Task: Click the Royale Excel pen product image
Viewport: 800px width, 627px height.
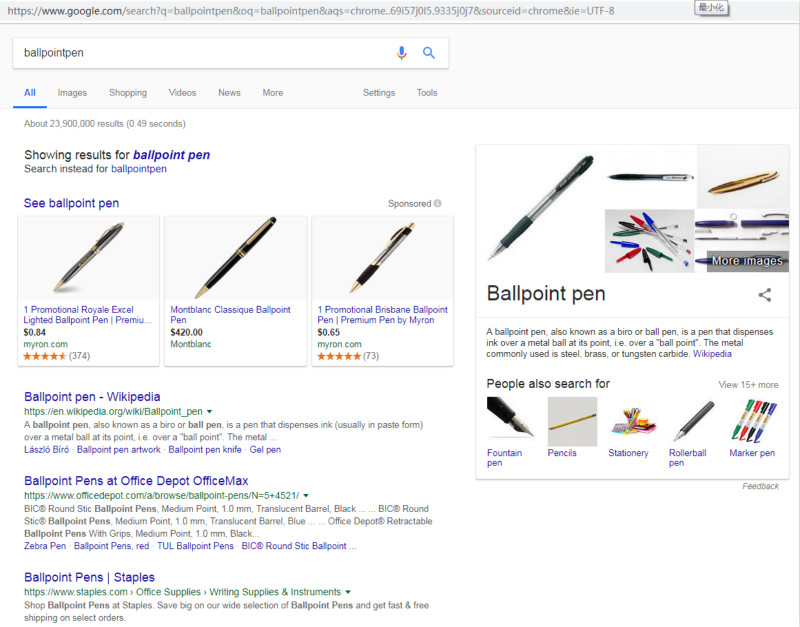Action: point(89,258)
